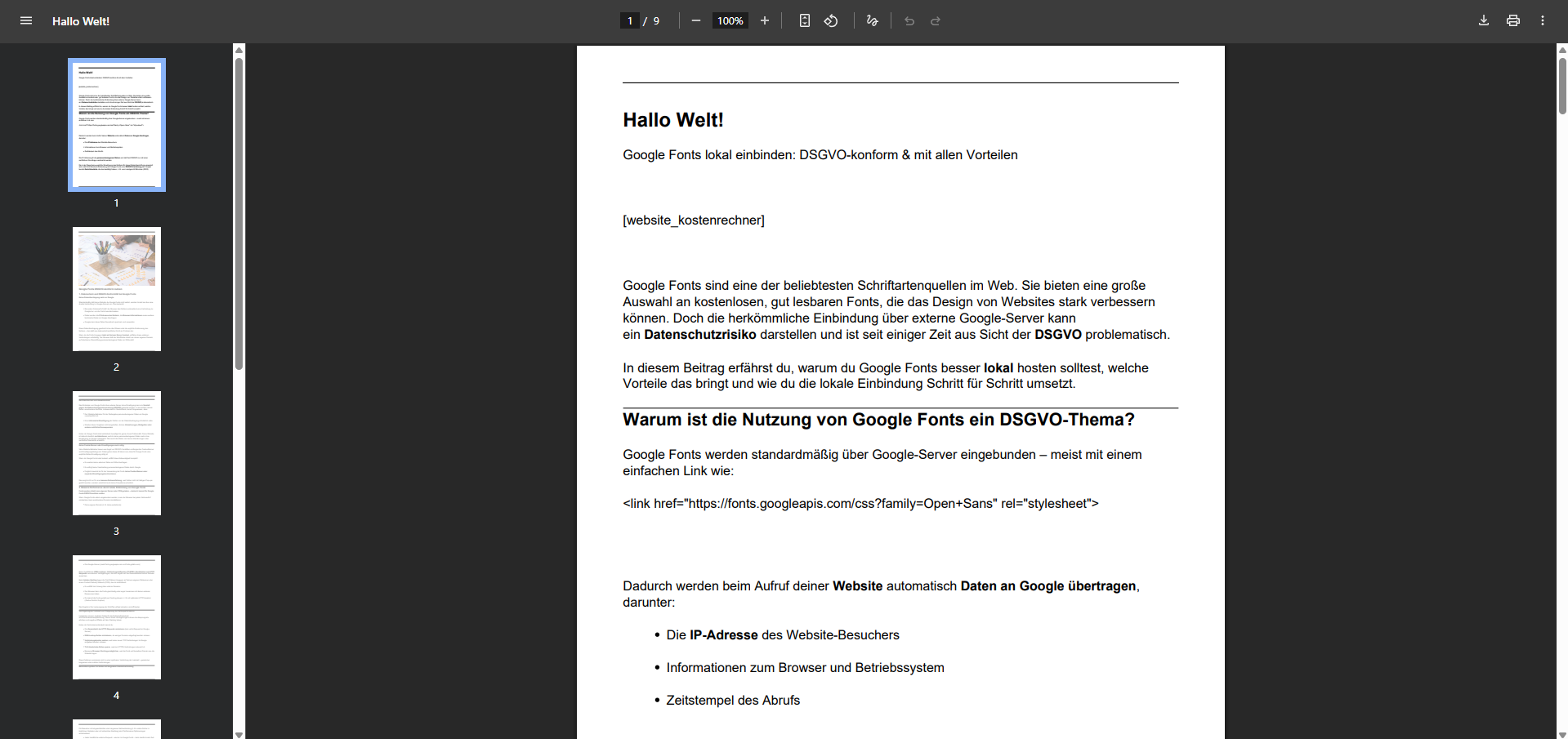Rotate the document counterclockwise

(831, 20)
